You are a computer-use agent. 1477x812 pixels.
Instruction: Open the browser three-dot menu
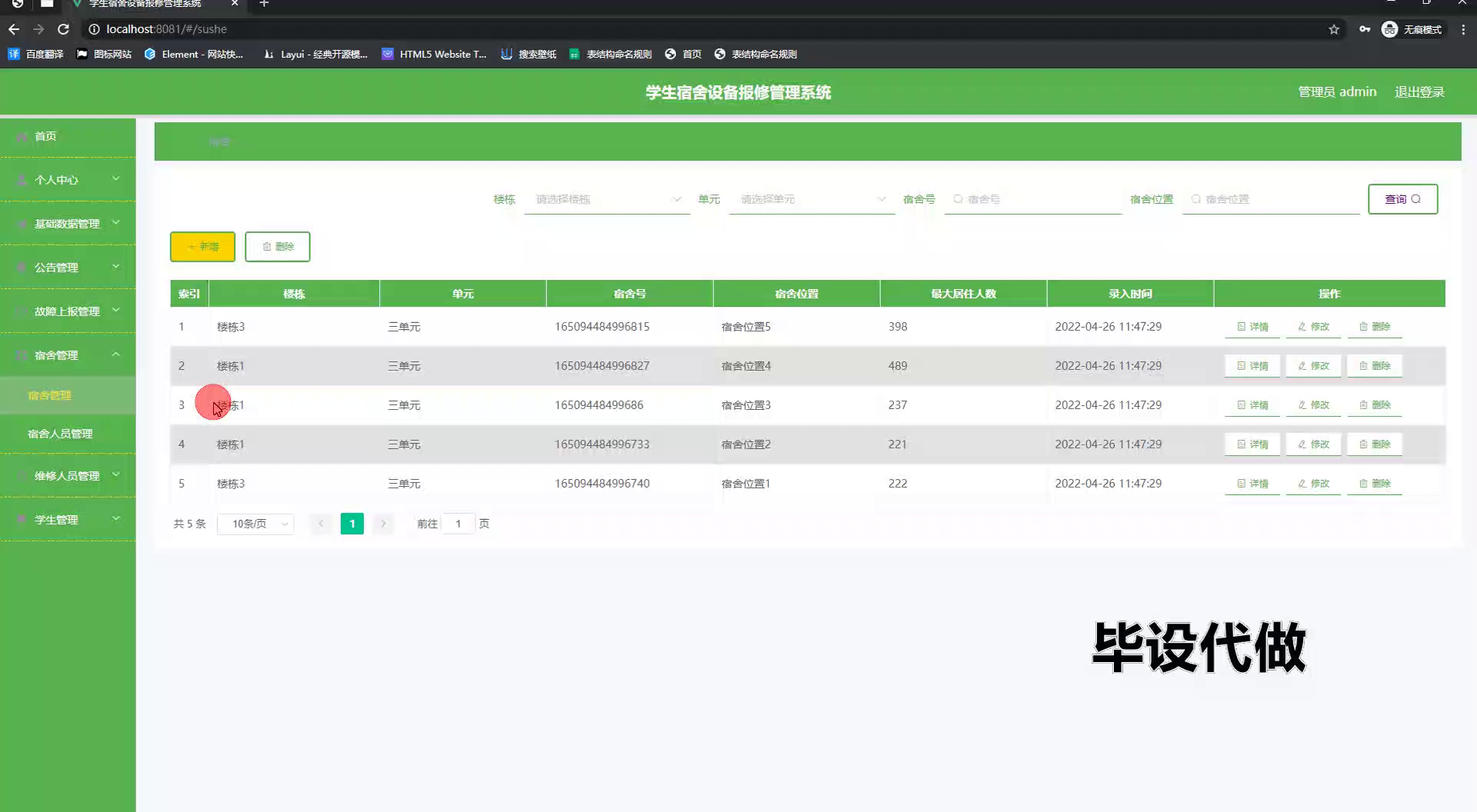1463,29
